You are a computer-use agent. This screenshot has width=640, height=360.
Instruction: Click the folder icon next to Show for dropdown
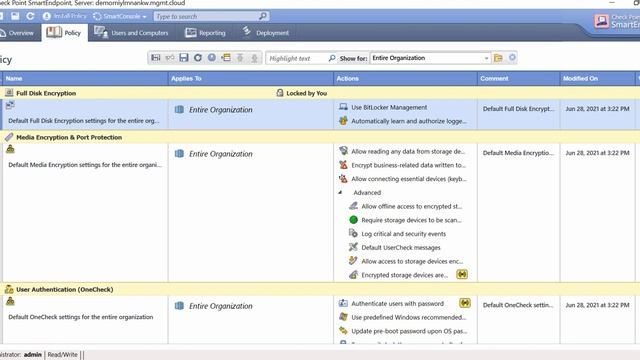498,58
